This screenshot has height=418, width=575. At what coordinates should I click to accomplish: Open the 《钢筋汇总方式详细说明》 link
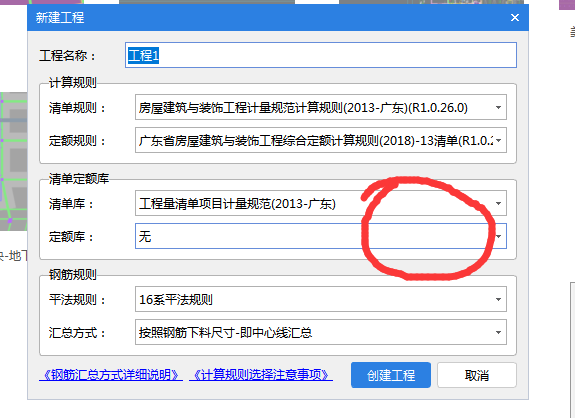(x=111, y=375)
